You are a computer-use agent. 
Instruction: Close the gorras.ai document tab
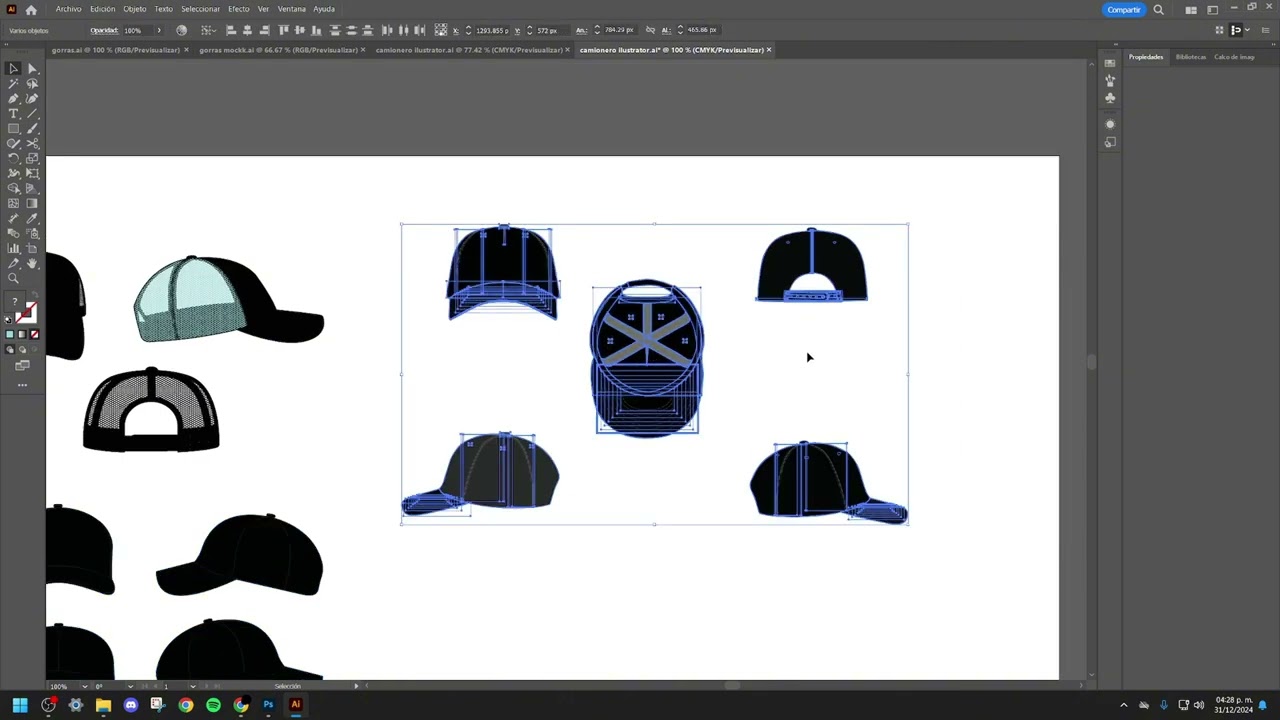(x=185, y=50)
